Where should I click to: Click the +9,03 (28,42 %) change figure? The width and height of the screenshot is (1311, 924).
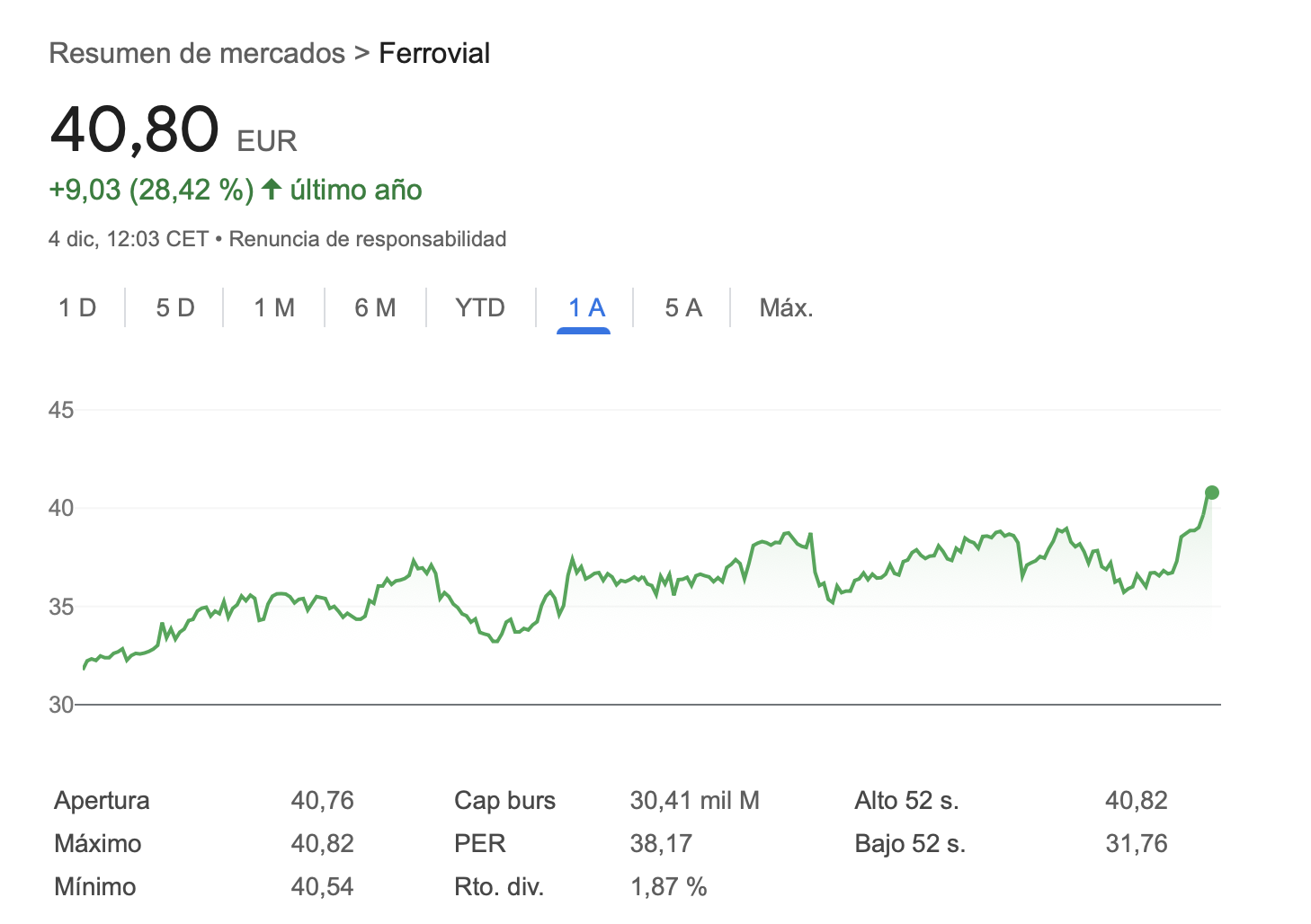[151, 190]
